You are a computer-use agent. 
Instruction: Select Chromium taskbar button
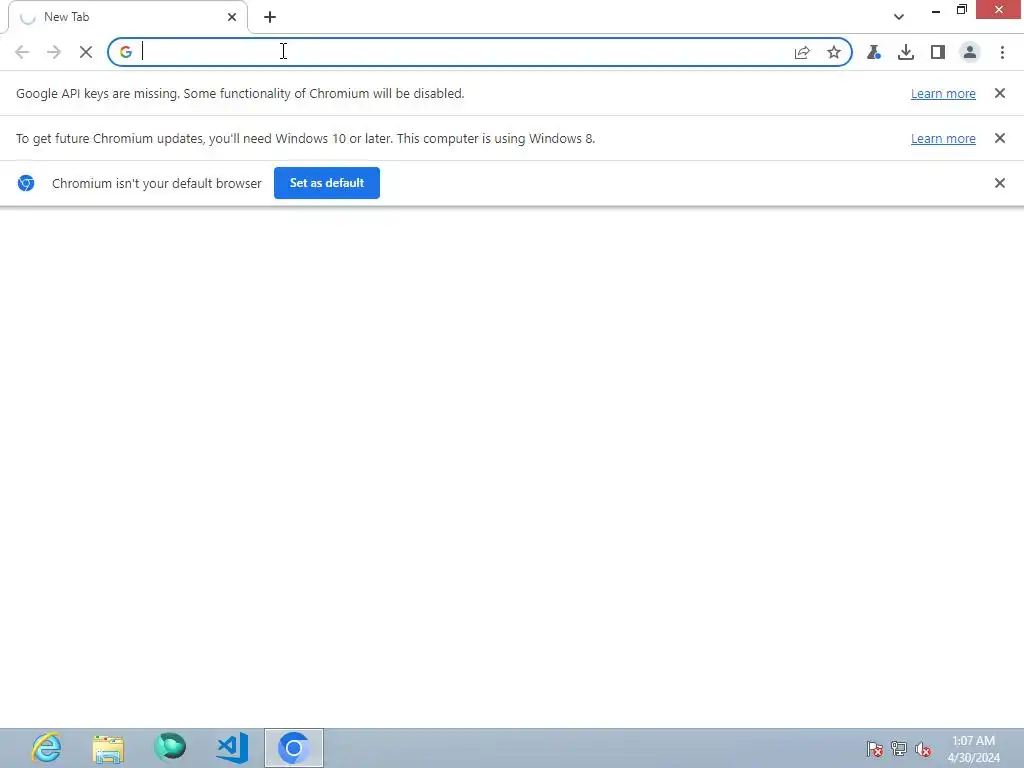294,748
